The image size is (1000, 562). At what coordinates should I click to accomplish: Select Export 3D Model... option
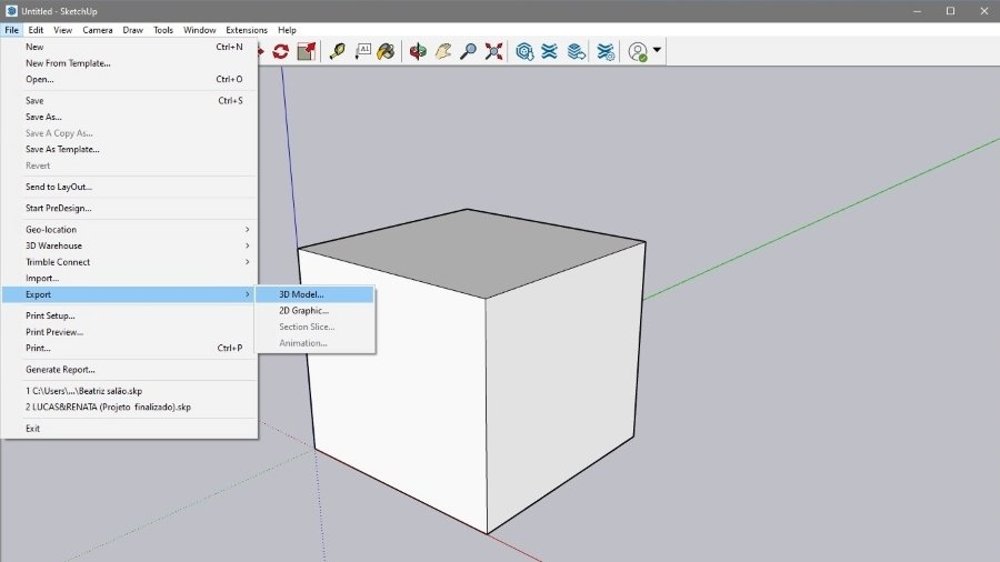314,295
